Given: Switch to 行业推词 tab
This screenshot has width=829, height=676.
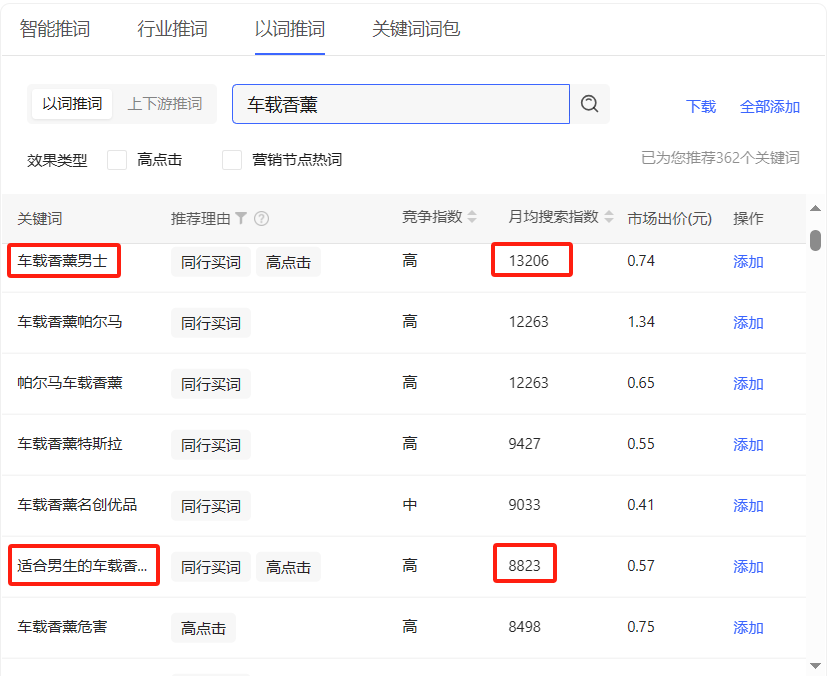Looking at the screenshot, I should (172, 29).
